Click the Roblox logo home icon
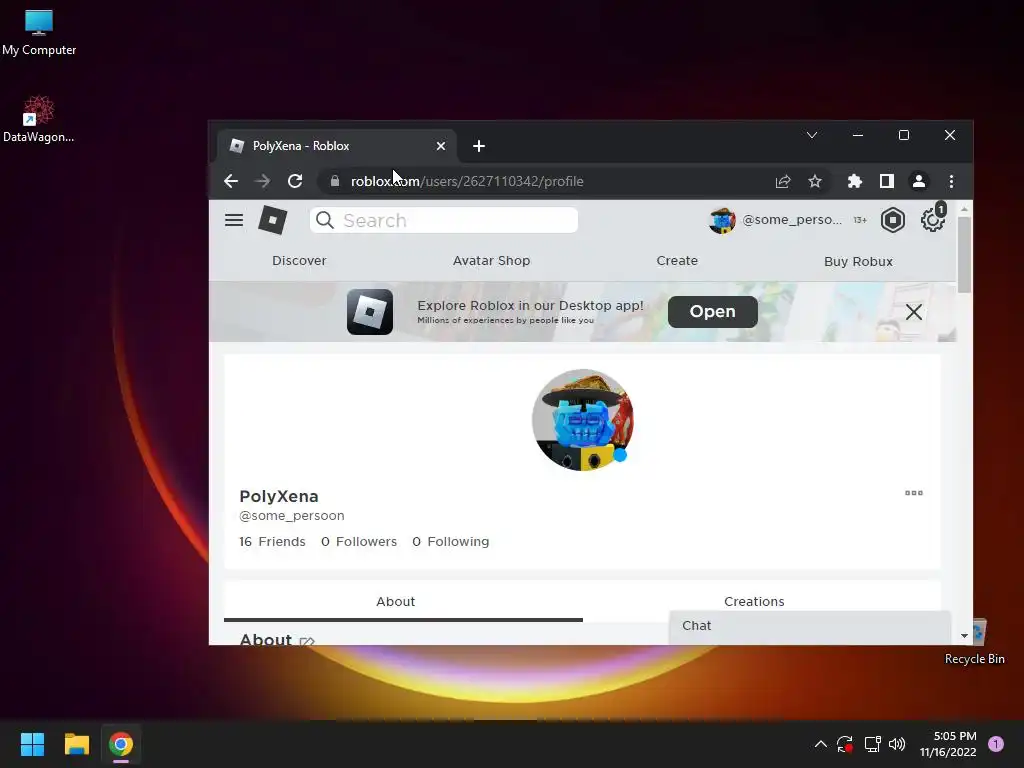The image size is (1024, 768). click(273, 220)
